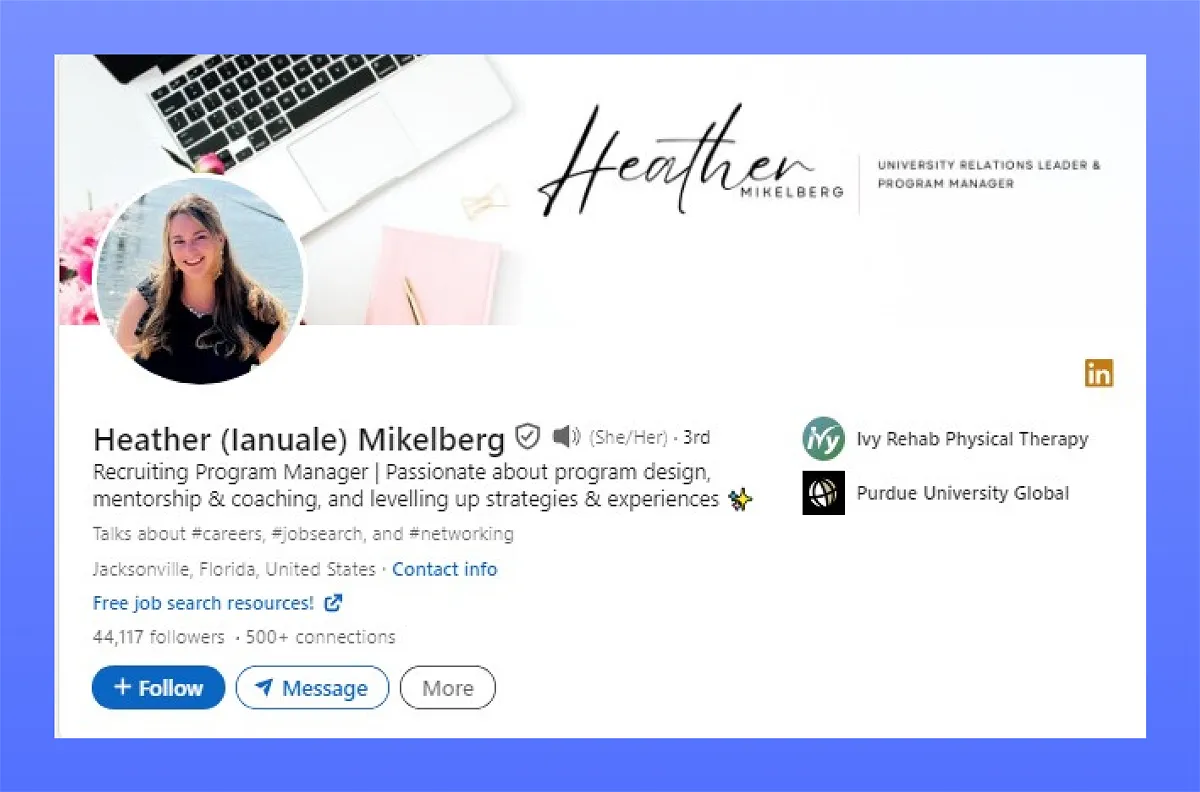
Task: Click the plus icon in Follow button
Action: pos(122,687)
